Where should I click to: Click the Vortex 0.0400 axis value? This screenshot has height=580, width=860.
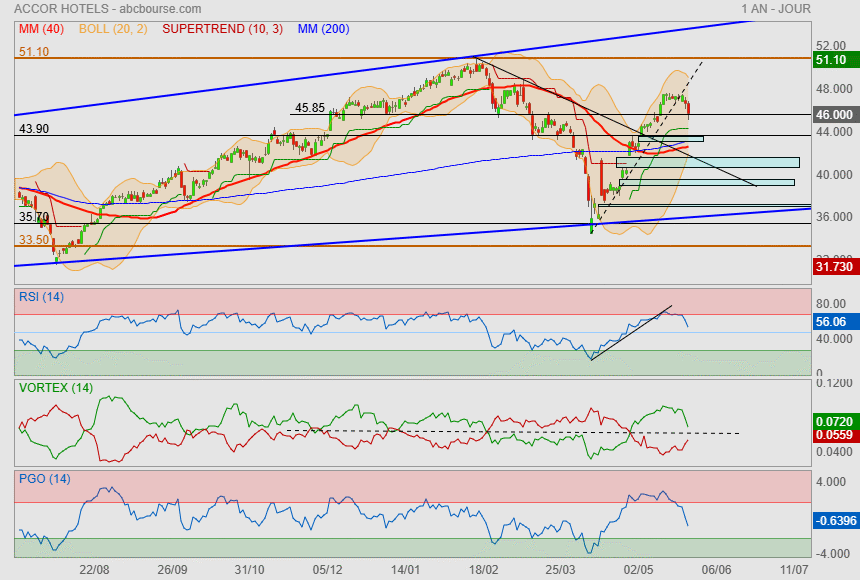click(834, 452)
